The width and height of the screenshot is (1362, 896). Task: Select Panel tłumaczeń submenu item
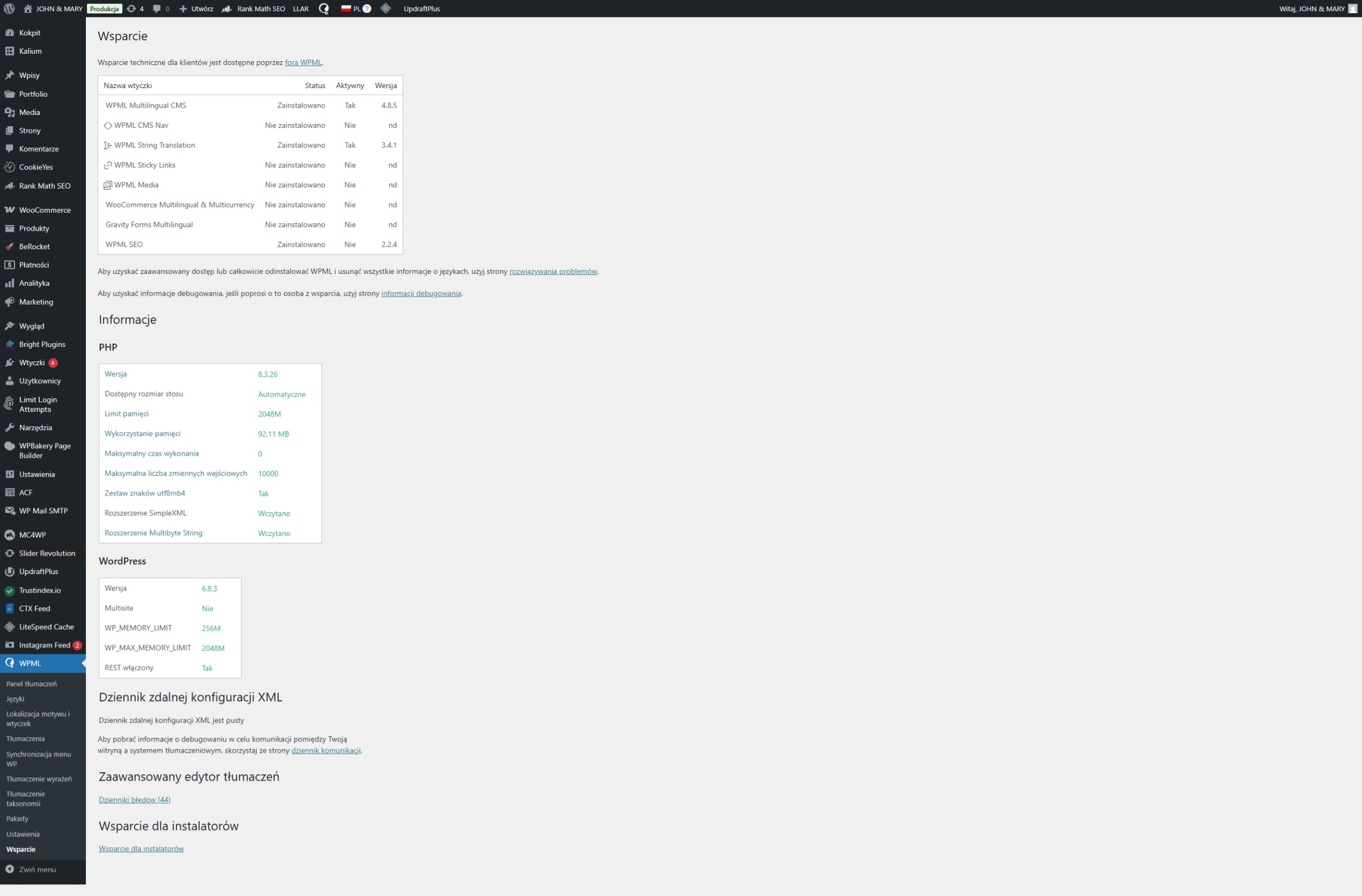(x=31, y=684)
